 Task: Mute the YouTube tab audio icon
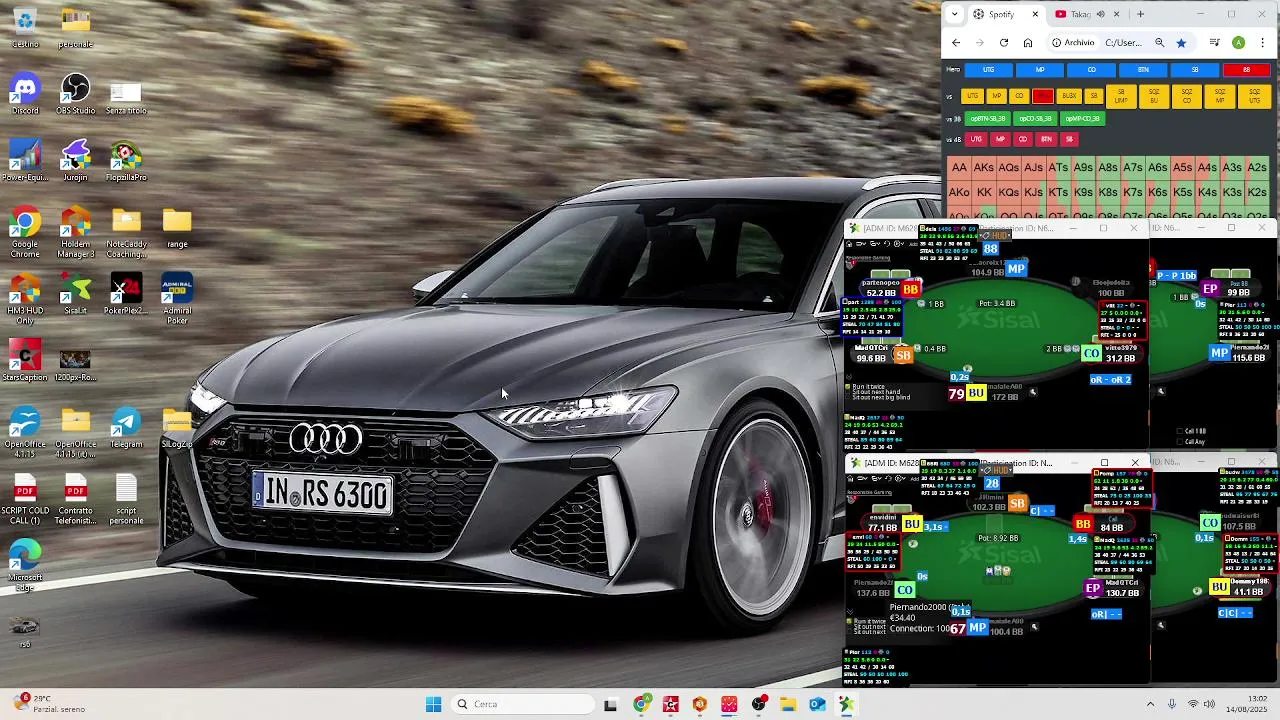tap(1100, 14)
